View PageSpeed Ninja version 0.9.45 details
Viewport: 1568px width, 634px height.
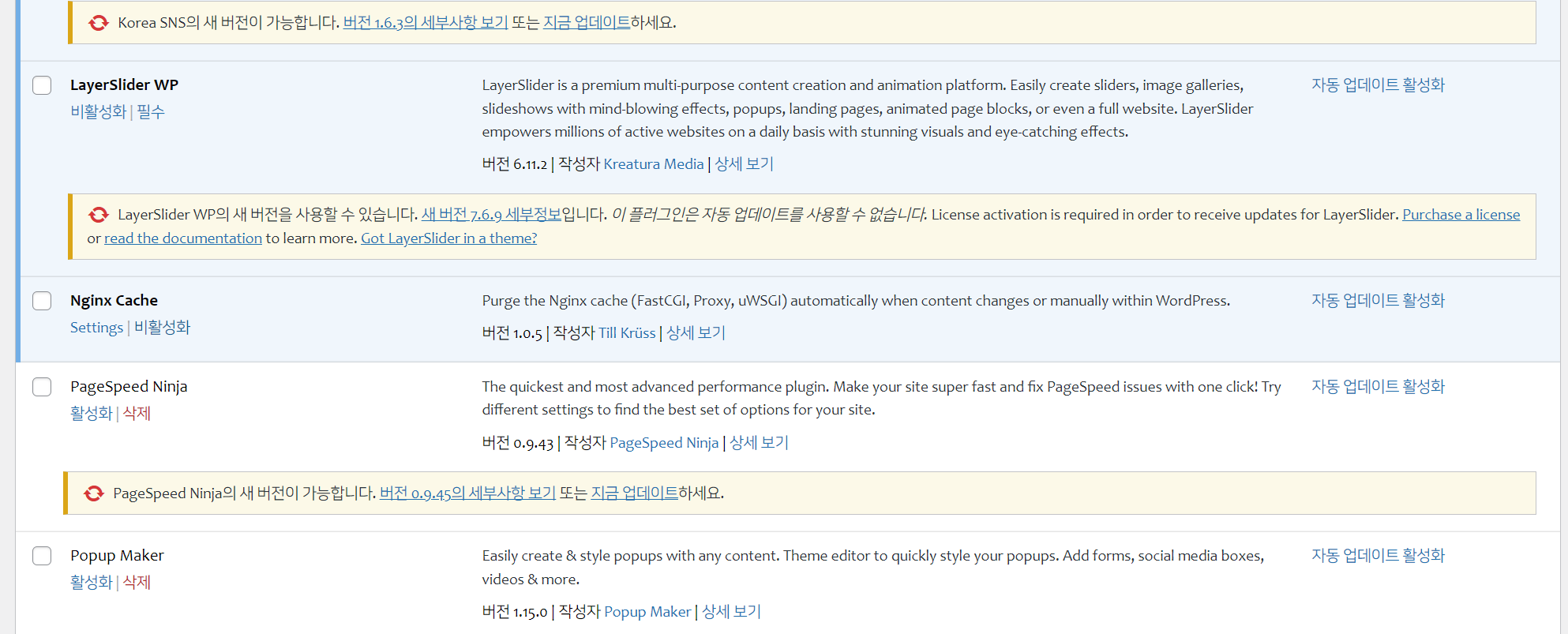[467, 493]
